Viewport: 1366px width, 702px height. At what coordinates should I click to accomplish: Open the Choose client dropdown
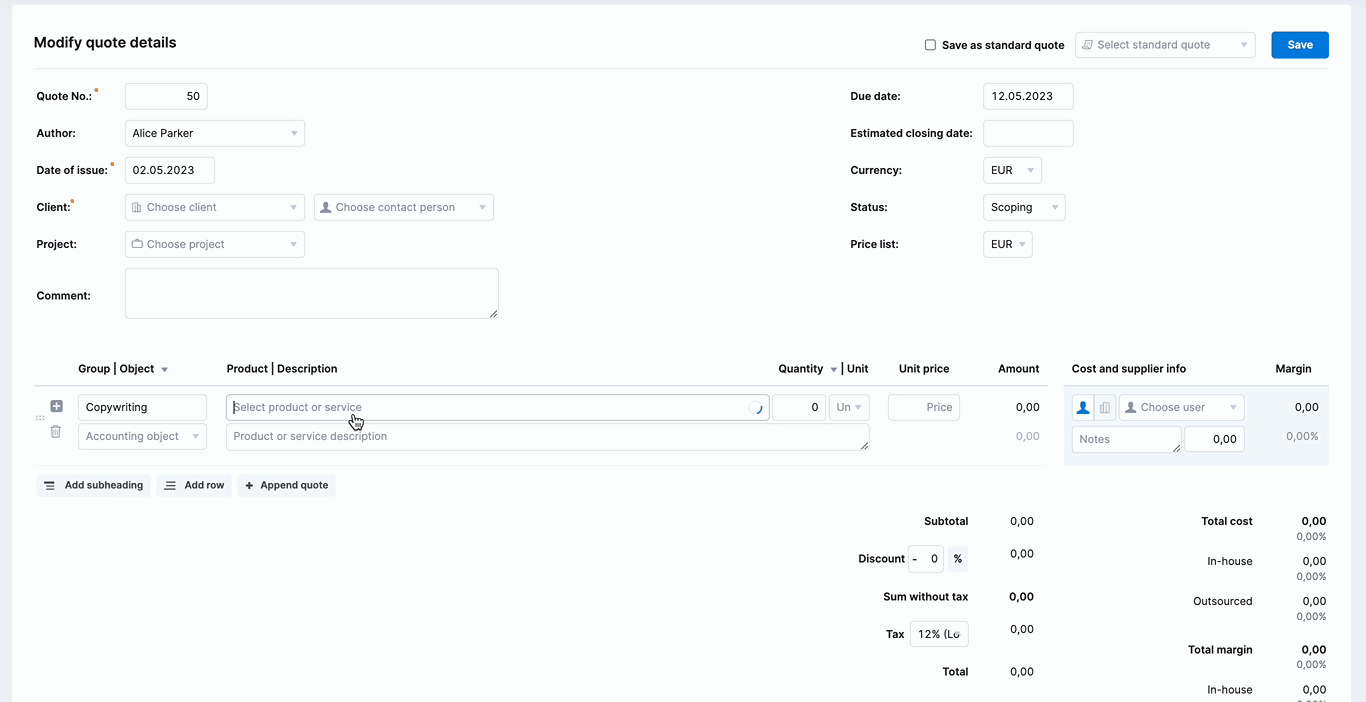(214, 207)
